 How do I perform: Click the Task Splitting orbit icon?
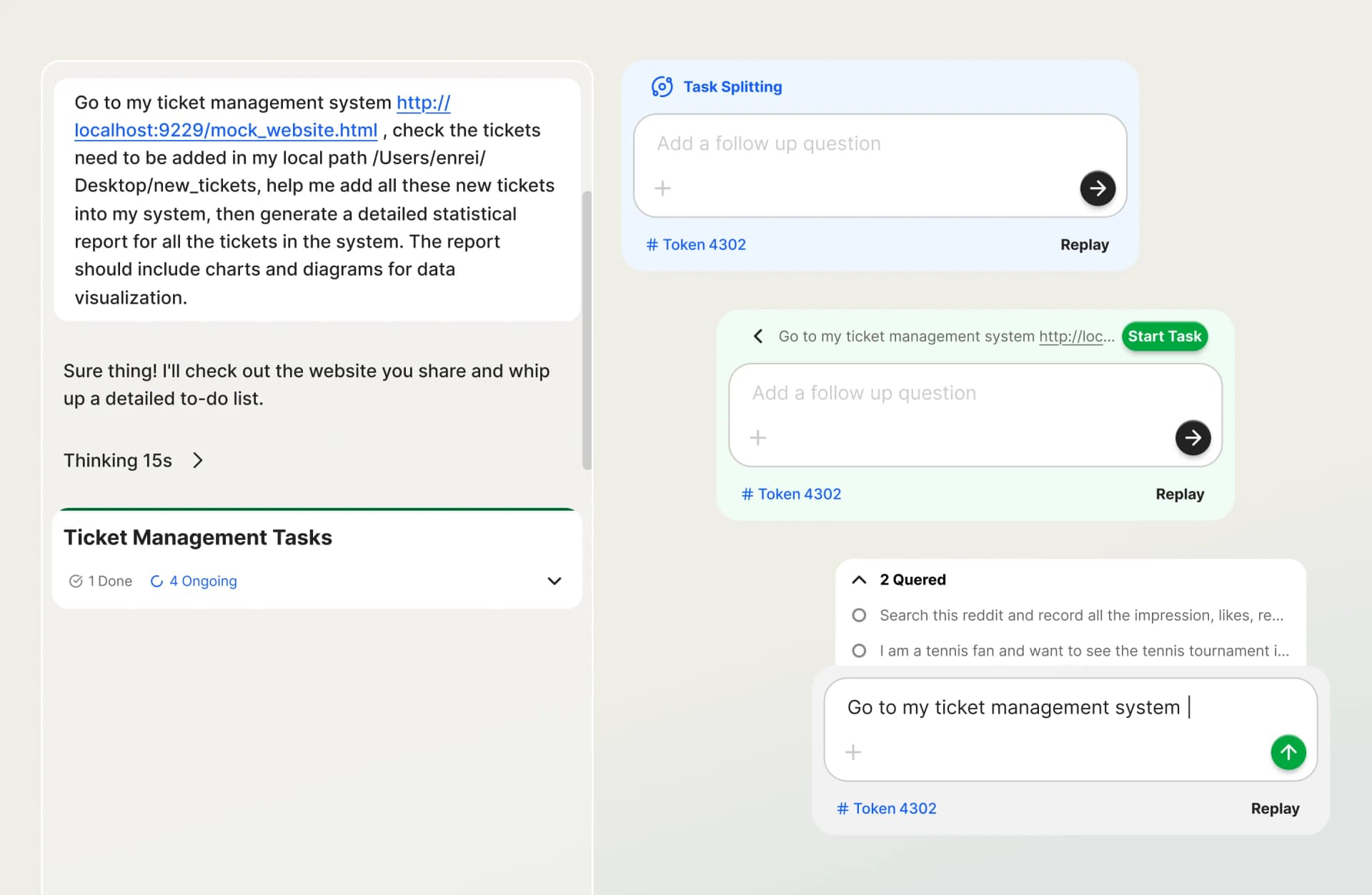coord(662,86)
